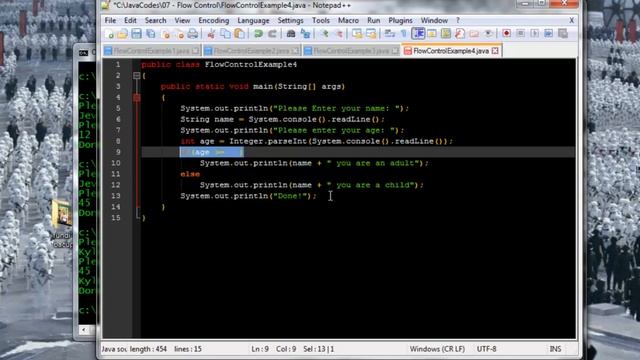
Task: Collapse the class code fold on line 2
Action: [136, 76]
